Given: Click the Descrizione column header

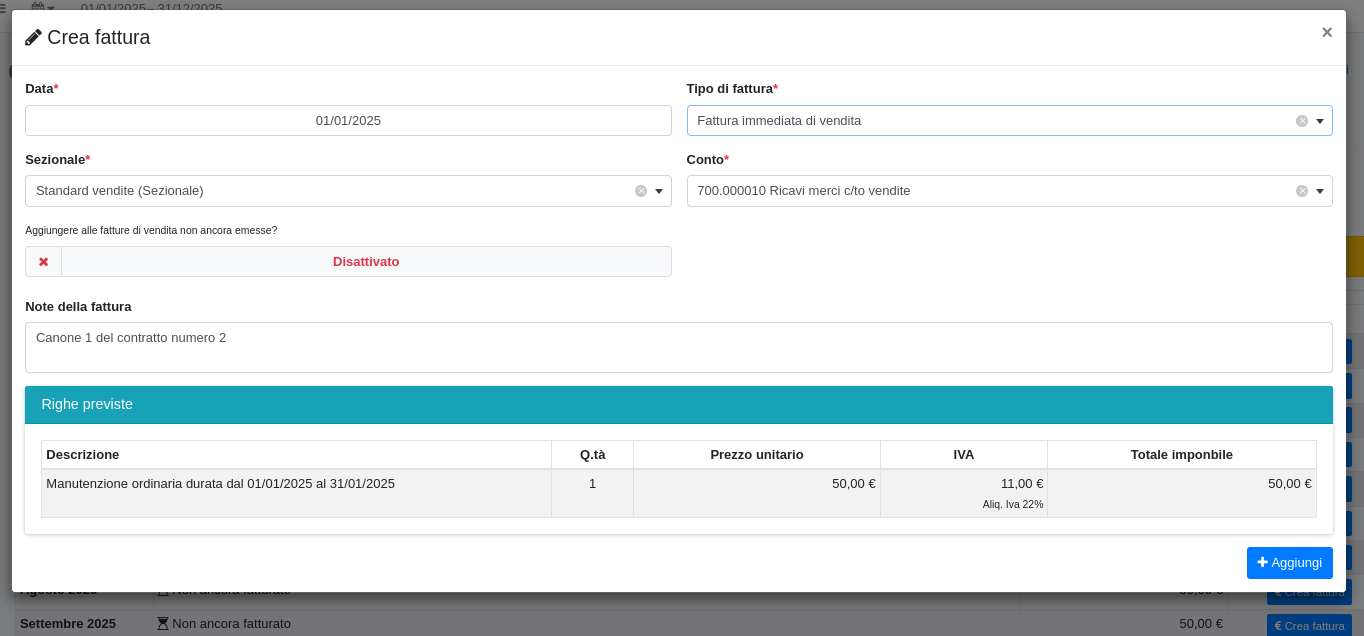Looking at the screenshot, I should [83, 455].
